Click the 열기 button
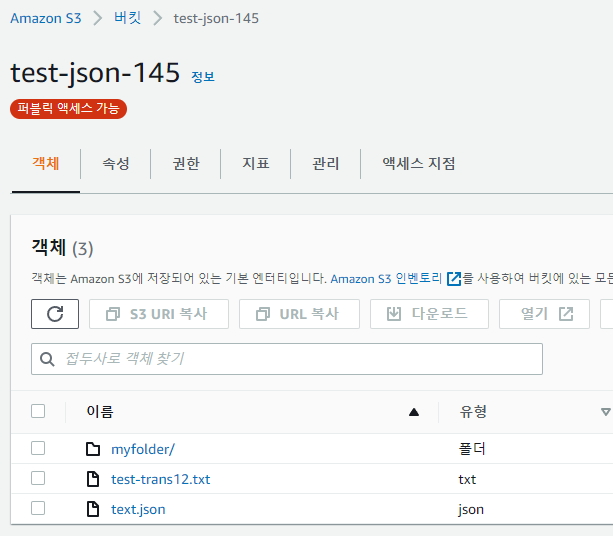613x536 pixels. (544, 314)
